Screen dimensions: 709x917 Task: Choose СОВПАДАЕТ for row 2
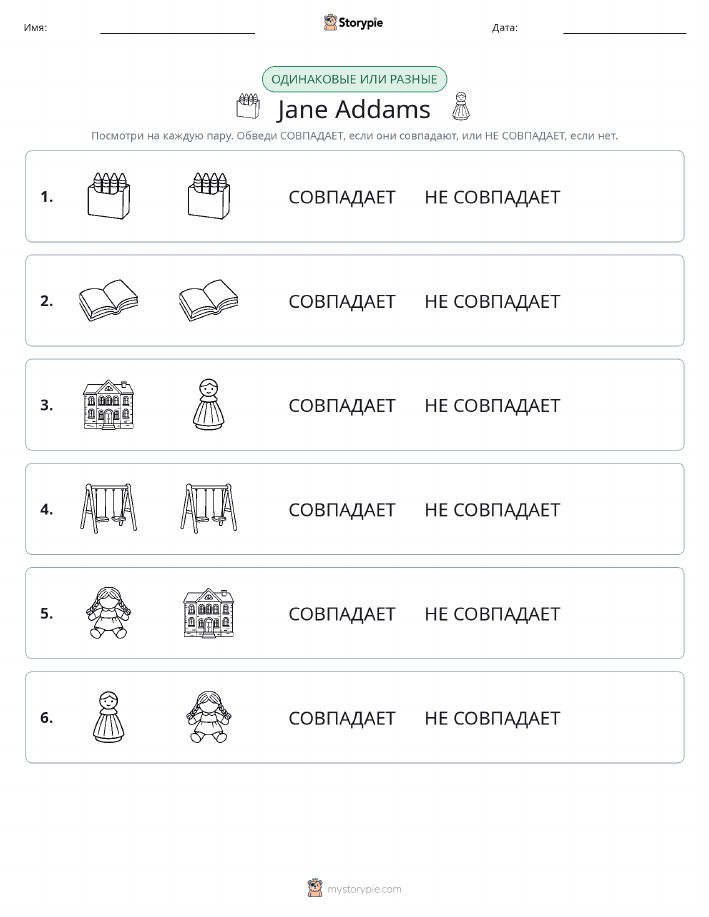[342, 301]
